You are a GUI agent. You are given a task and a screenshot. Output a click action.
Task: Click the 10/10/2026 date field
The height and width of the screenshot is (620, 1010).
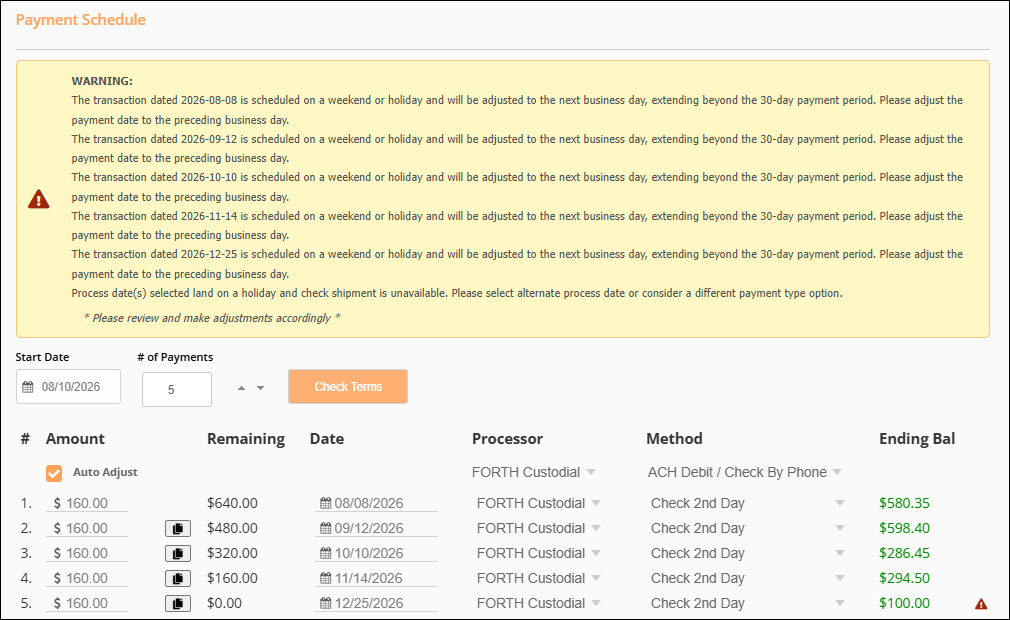coord(376,553)
